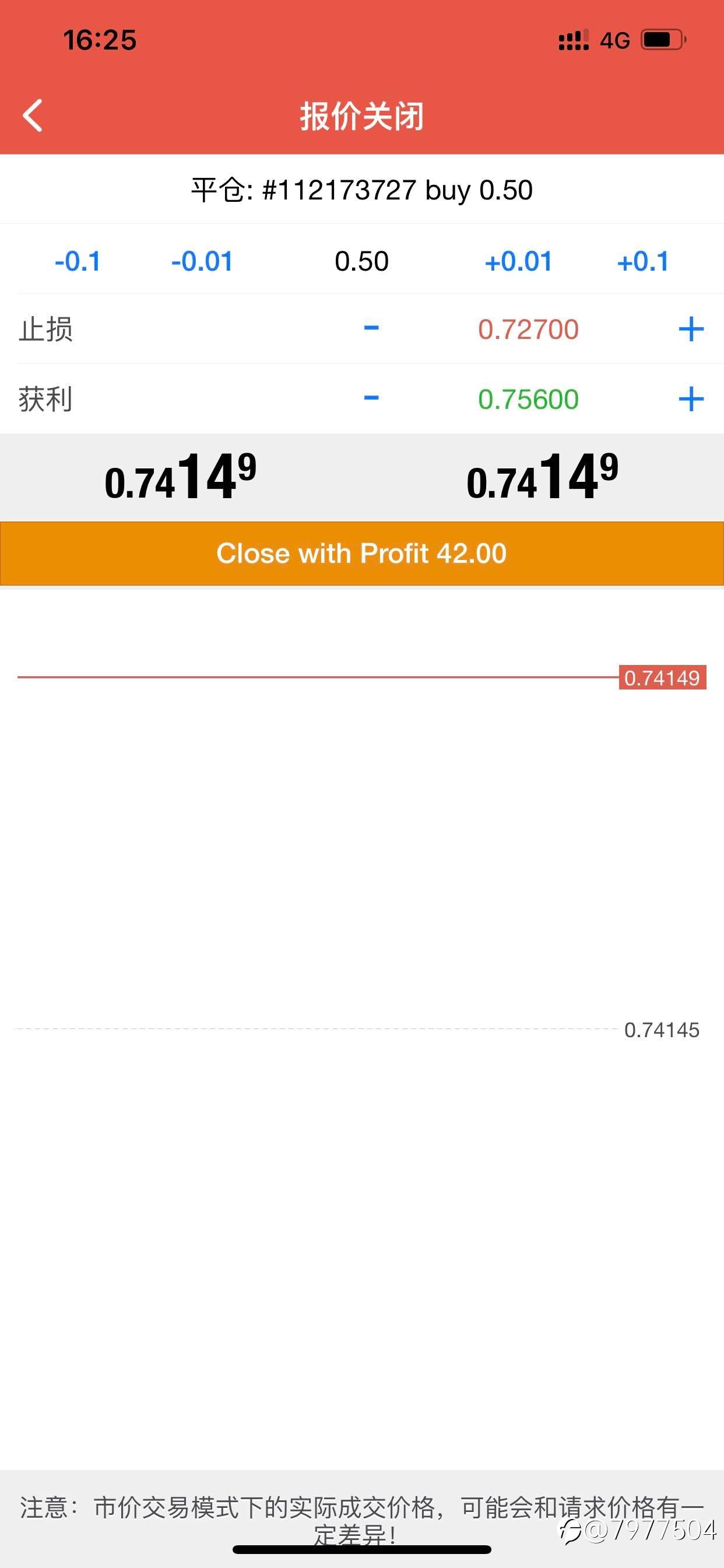Screen dimensions: 724x1568
Task: Click Close with Profit 42.00 button
Action: coord(362,554)
